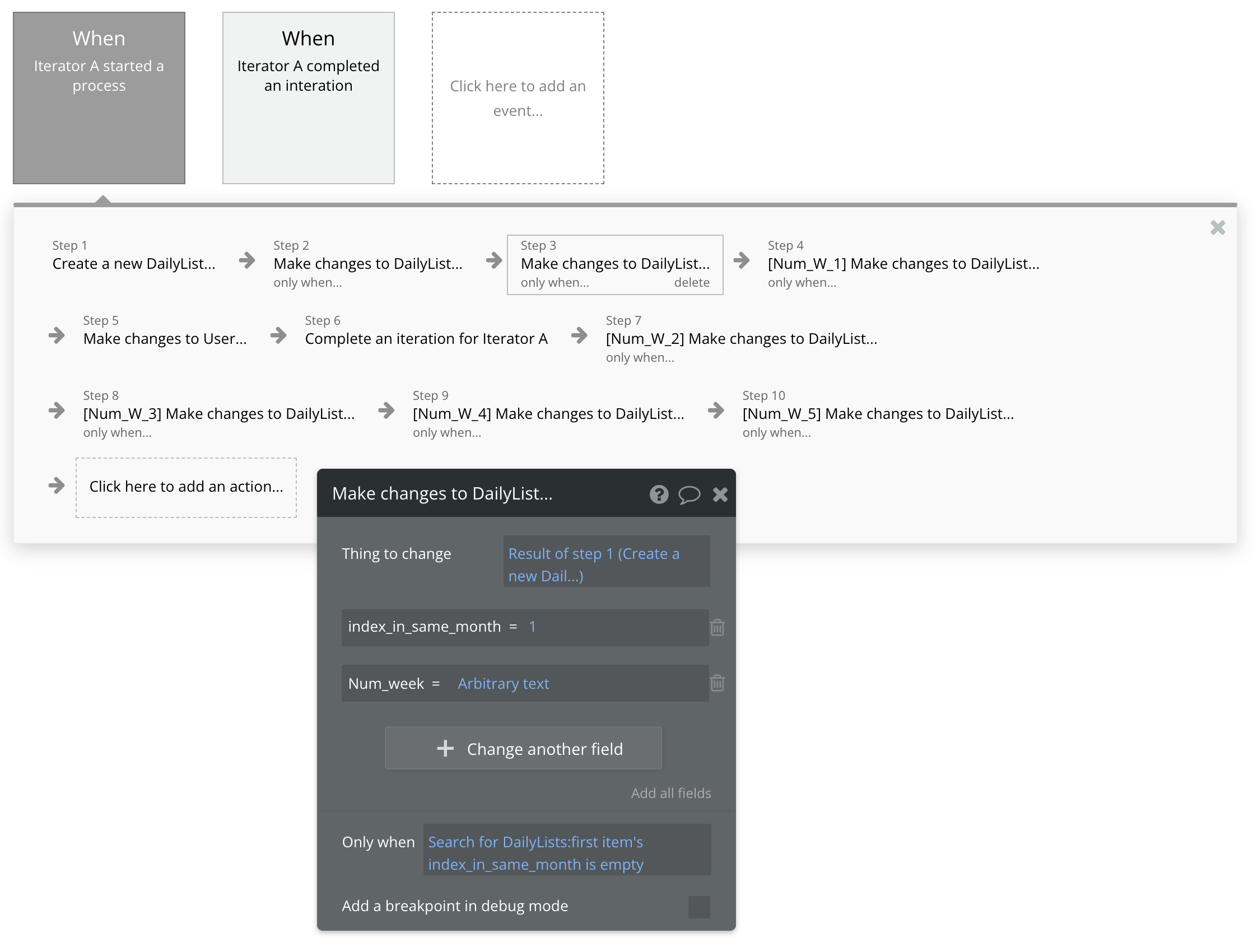Delete the Num_week field via trash icon
This screenshot has width=1258, height=952.
(x=717, y=683)
